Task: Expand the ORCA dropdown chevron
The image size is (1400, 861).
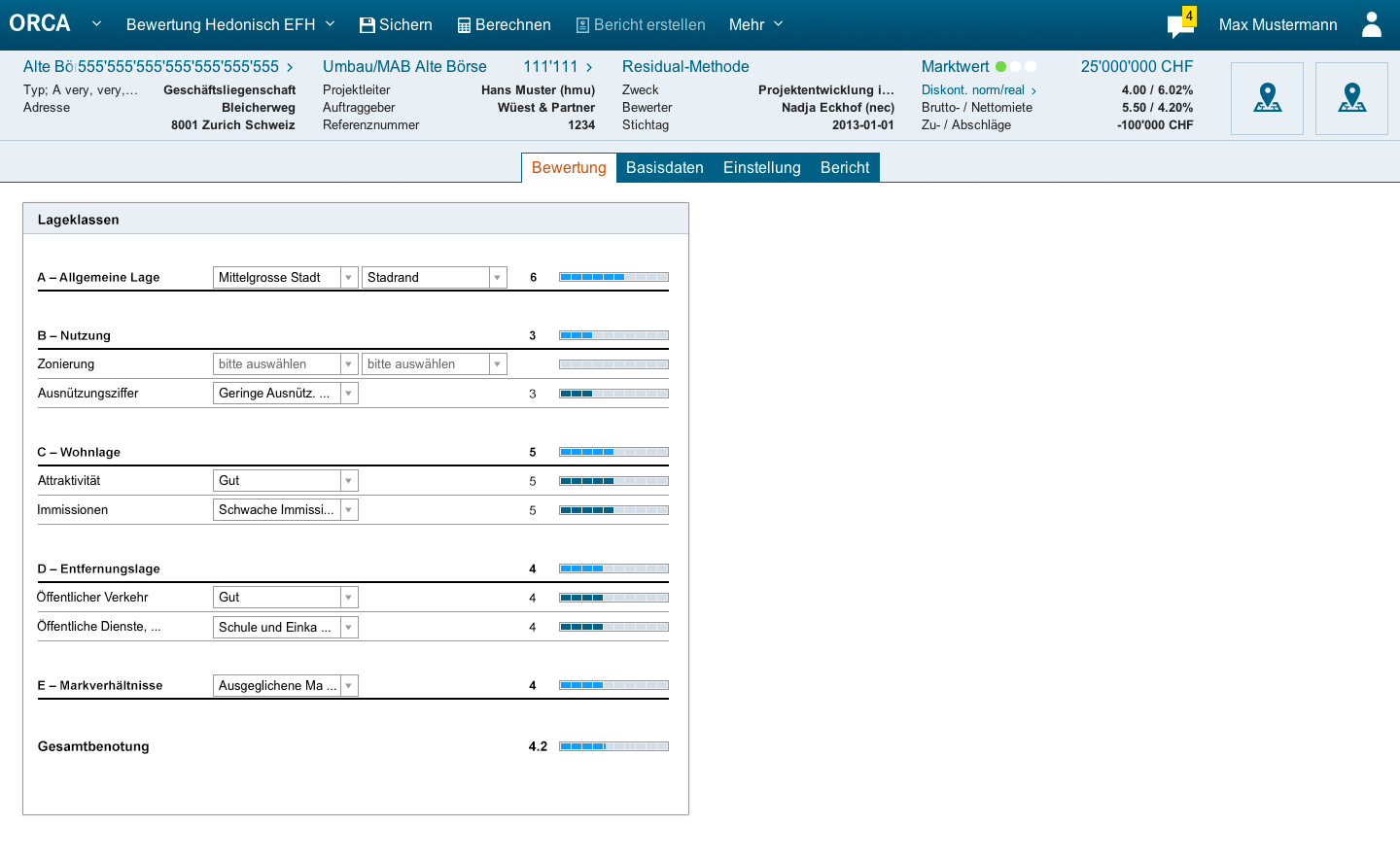Action: [96, 23]
